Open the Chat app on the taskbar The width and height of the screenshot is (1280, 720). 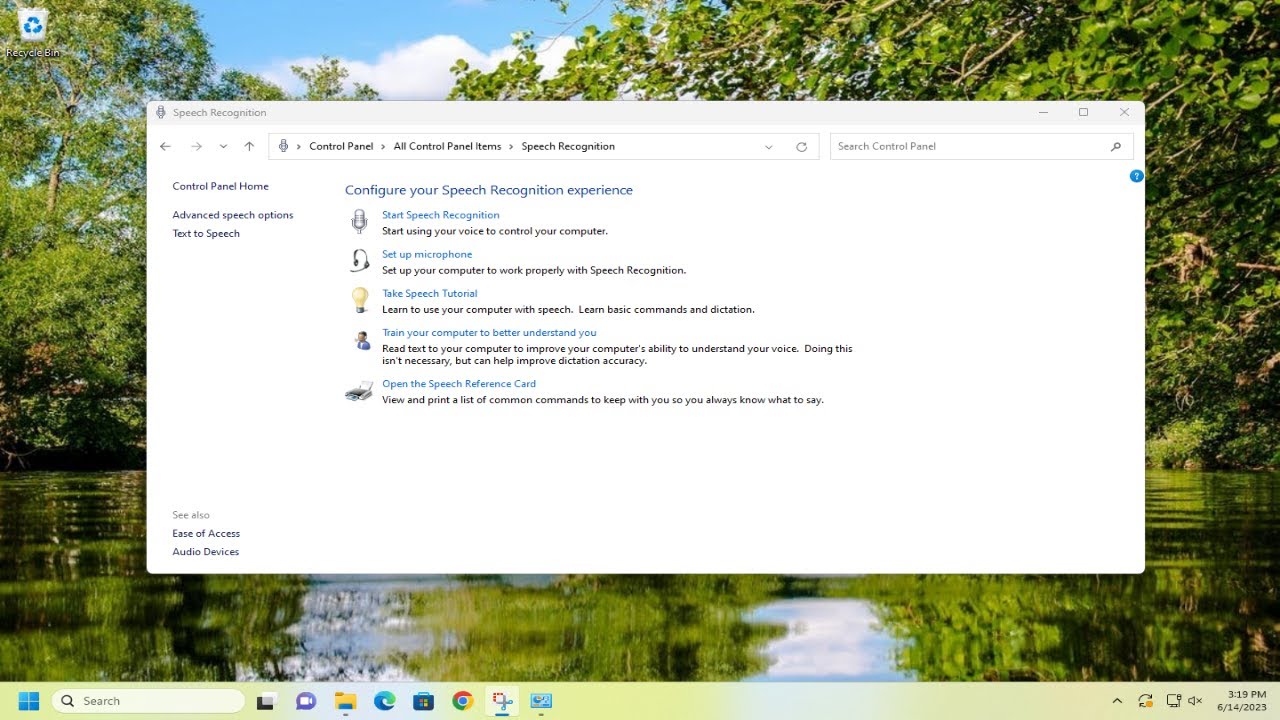point(306,701)
